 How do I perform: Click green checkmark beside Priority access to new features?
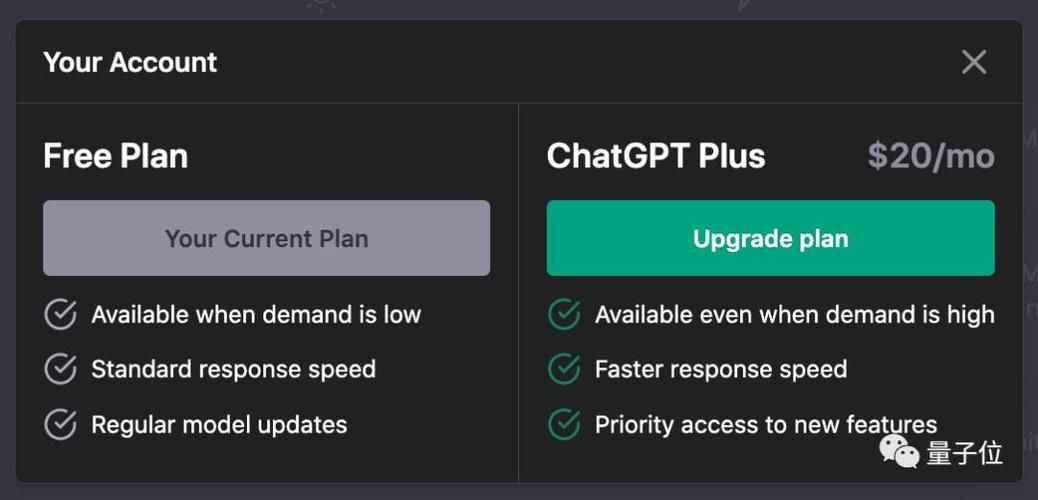coord(564,424)
